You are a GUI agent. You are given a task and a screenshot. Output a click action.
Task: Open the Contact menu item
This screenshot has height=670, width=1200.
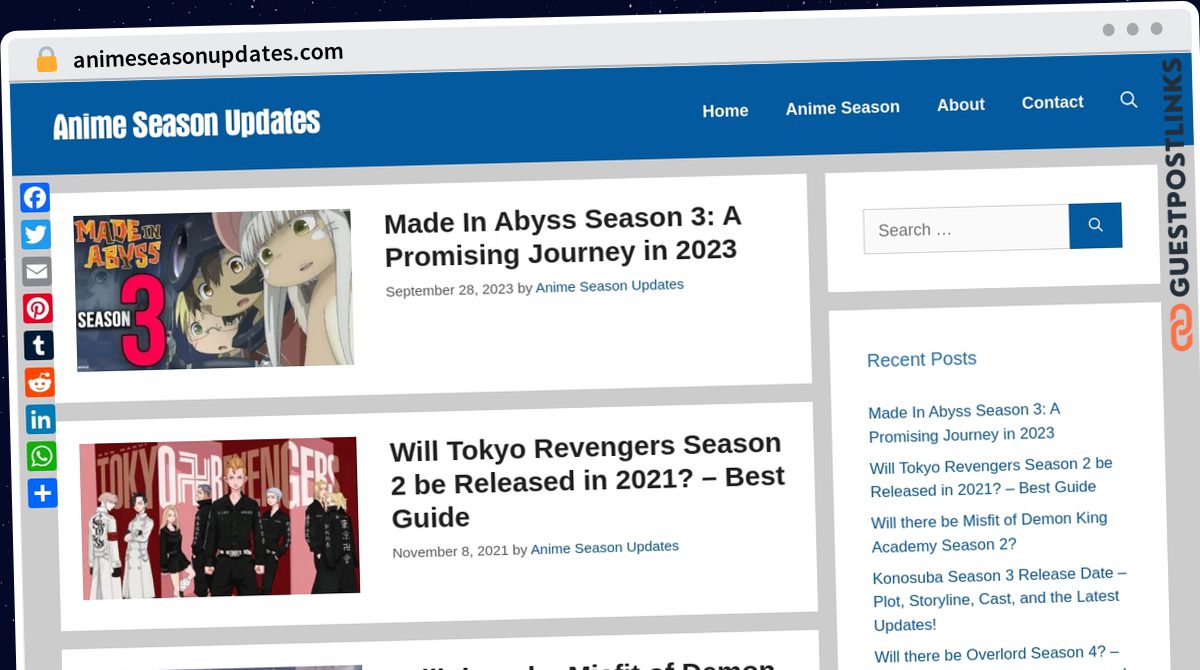click(1053, 102)
